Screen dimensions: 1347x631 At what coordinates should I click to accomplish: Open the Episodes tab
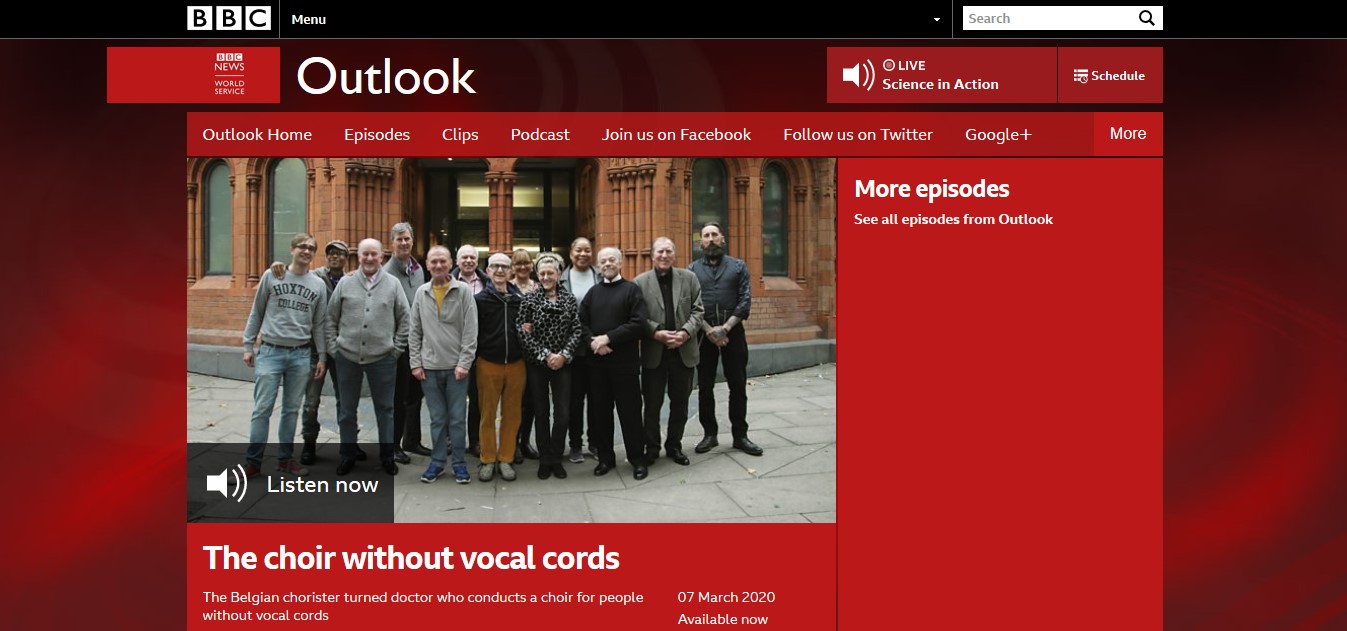pyautogui.click(x=377, y=134)
